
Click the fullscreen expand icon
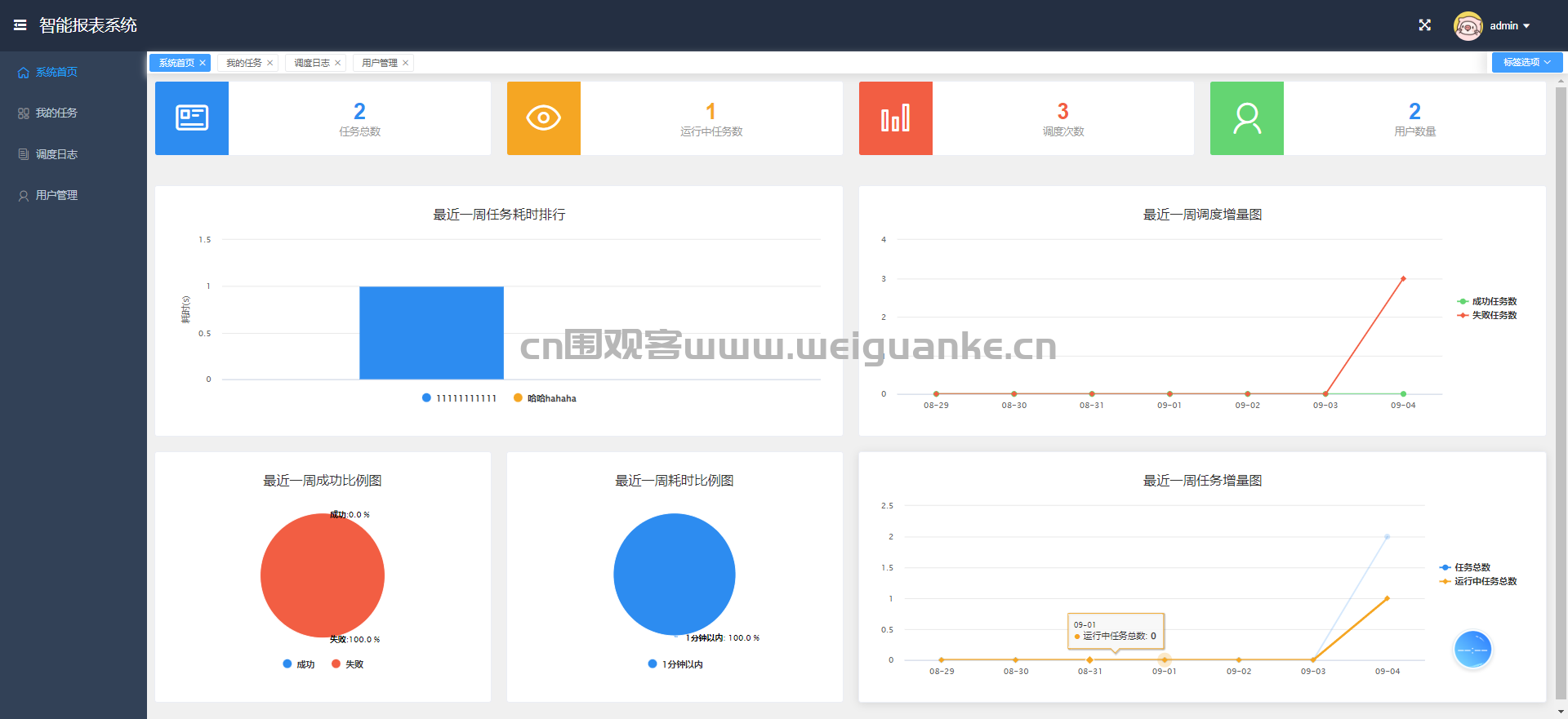pos(1425,25)
